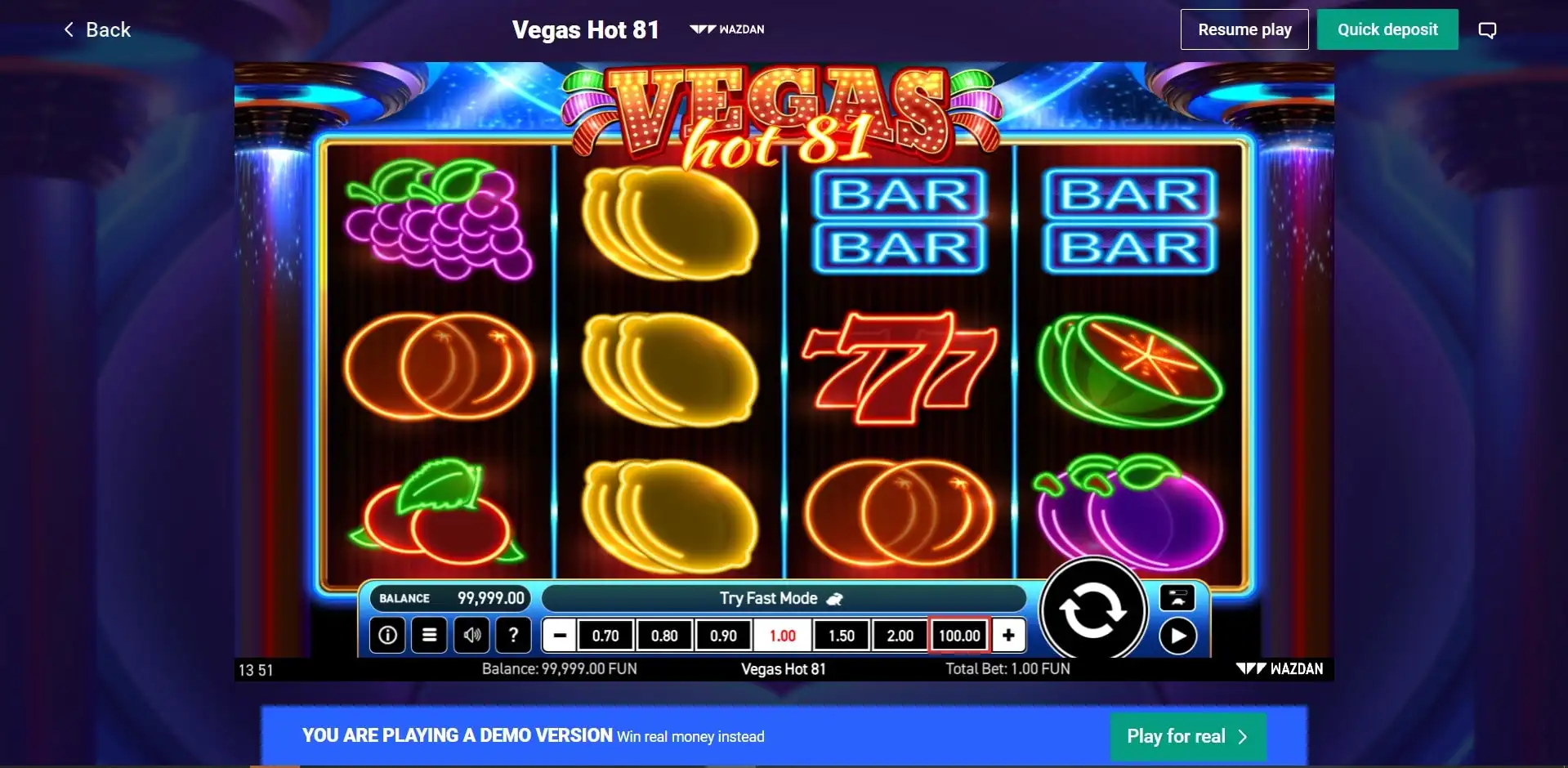
Task: Spin the reels with the round spin button
Action: (x=1093, y=609)
